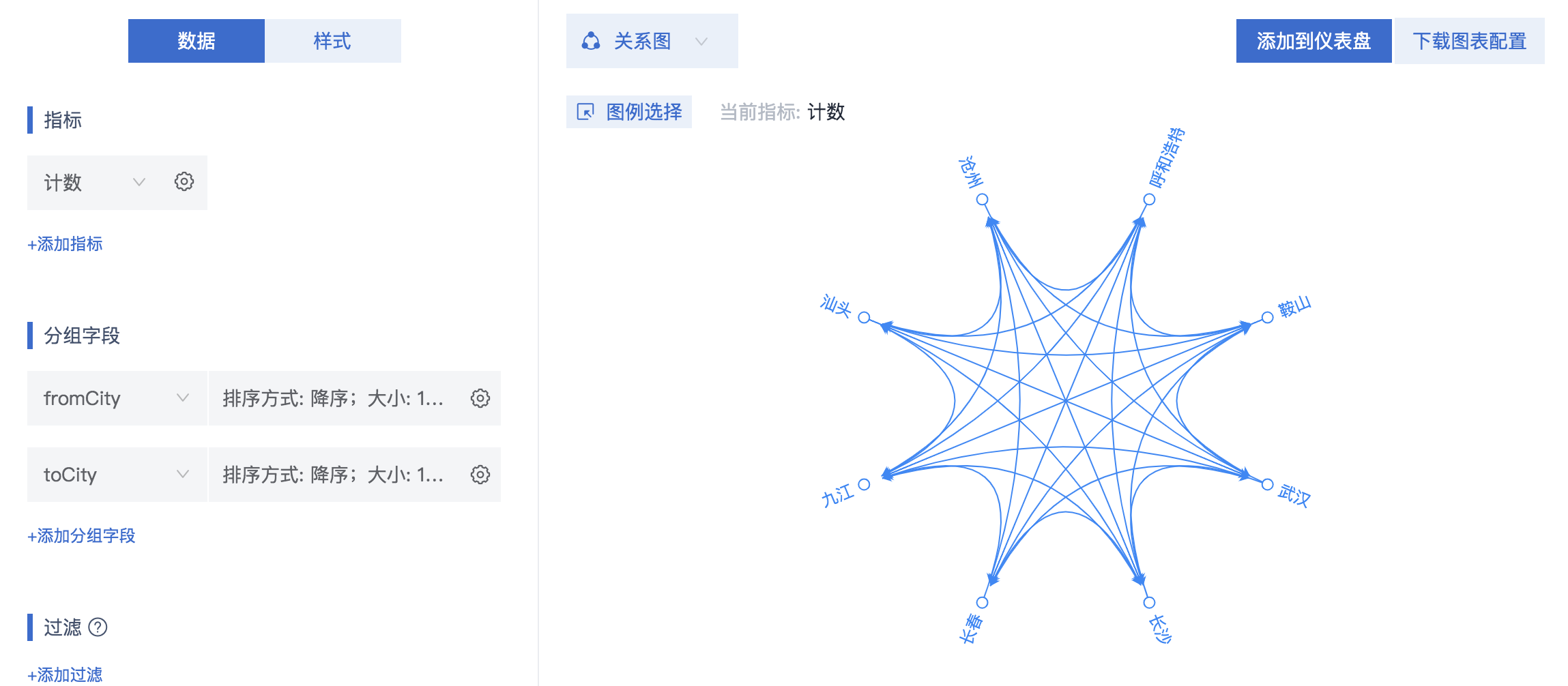The height and width of the screenshot is (686, 1568).
Task: Click the help icon beside 过滤
Action: [x=98, y=627]
